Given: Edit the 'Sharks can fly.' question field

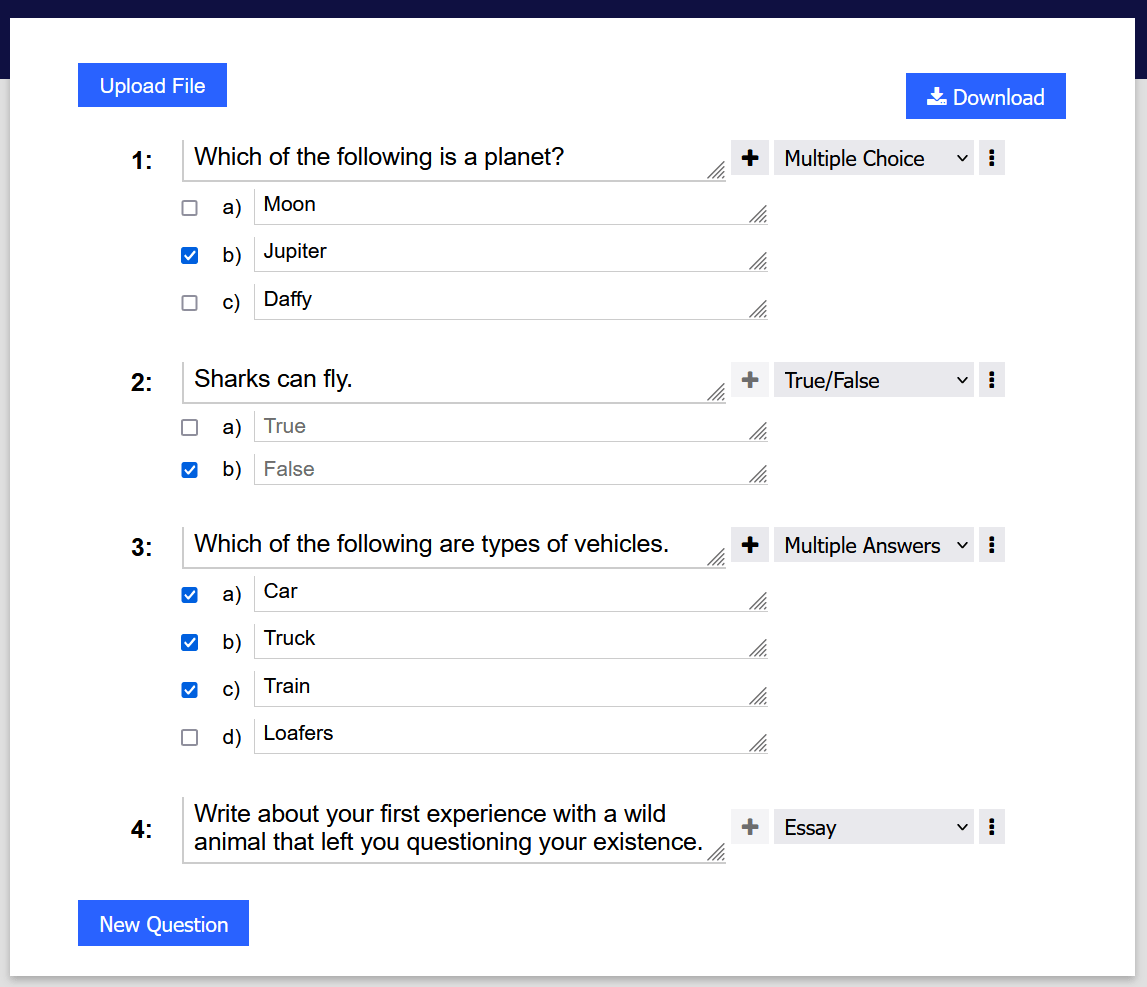Looking at the screenshot, I should [x=454, y=382].
